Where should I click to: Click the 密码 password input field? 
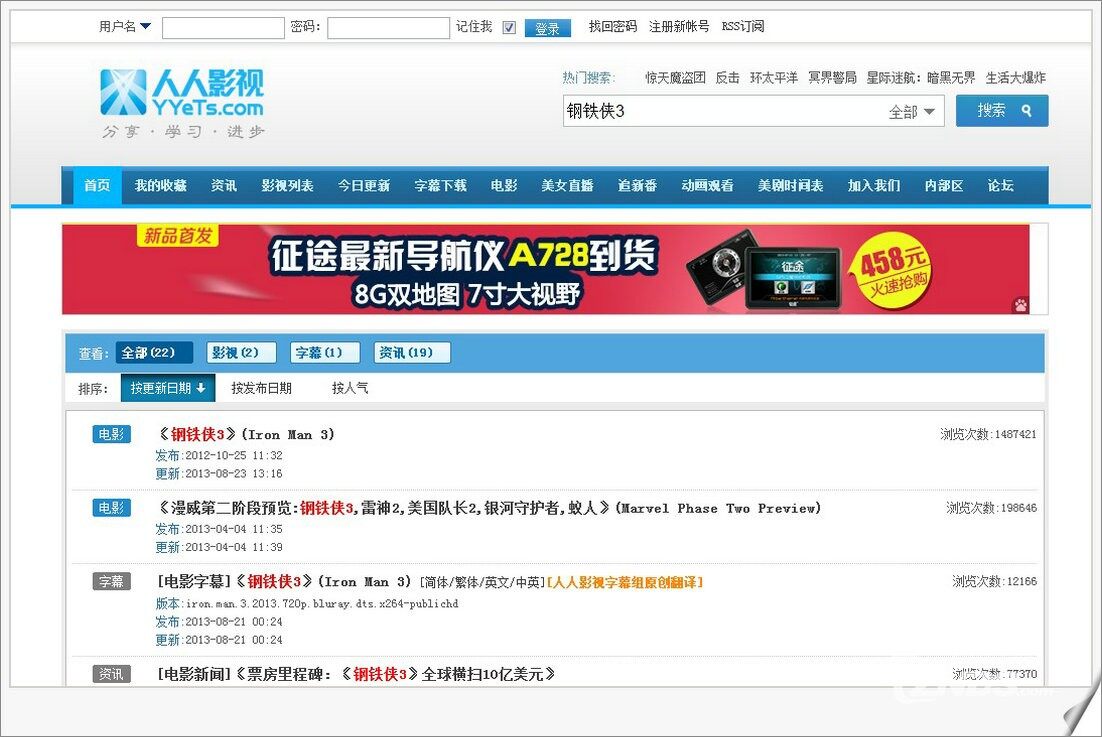[389, 28]
